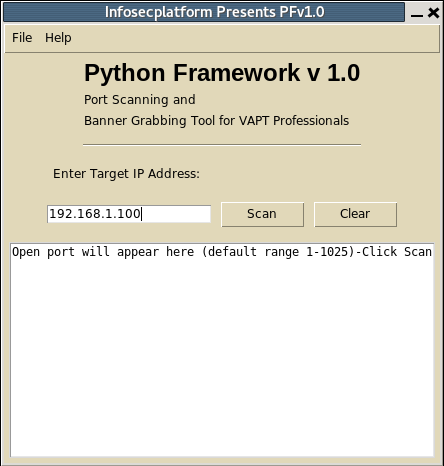Click the Clear button
The width and height of the screenshot is (444, 466).
355,214
